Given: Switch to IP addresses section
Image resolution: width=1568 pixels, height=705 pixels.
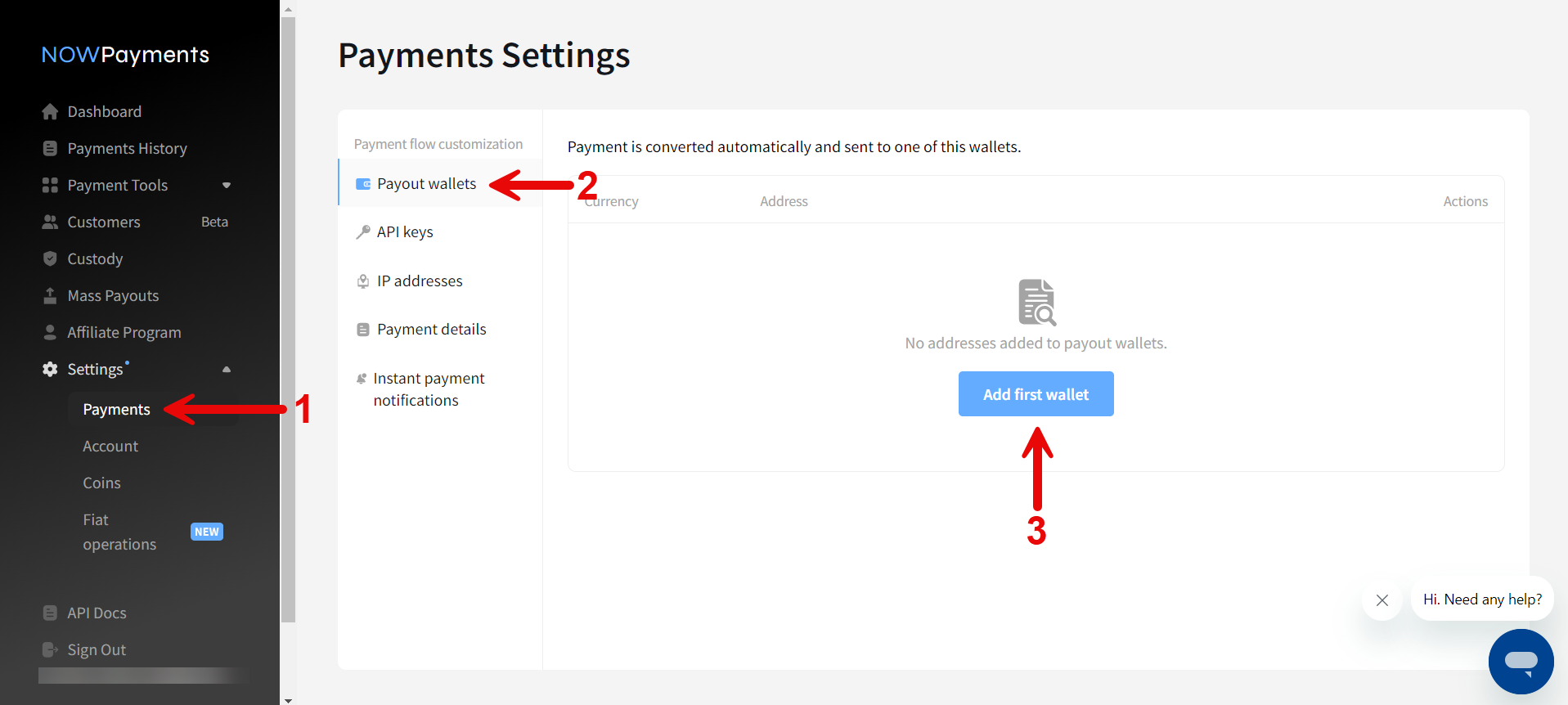Looking at the screenshot, I should (420, 281).
